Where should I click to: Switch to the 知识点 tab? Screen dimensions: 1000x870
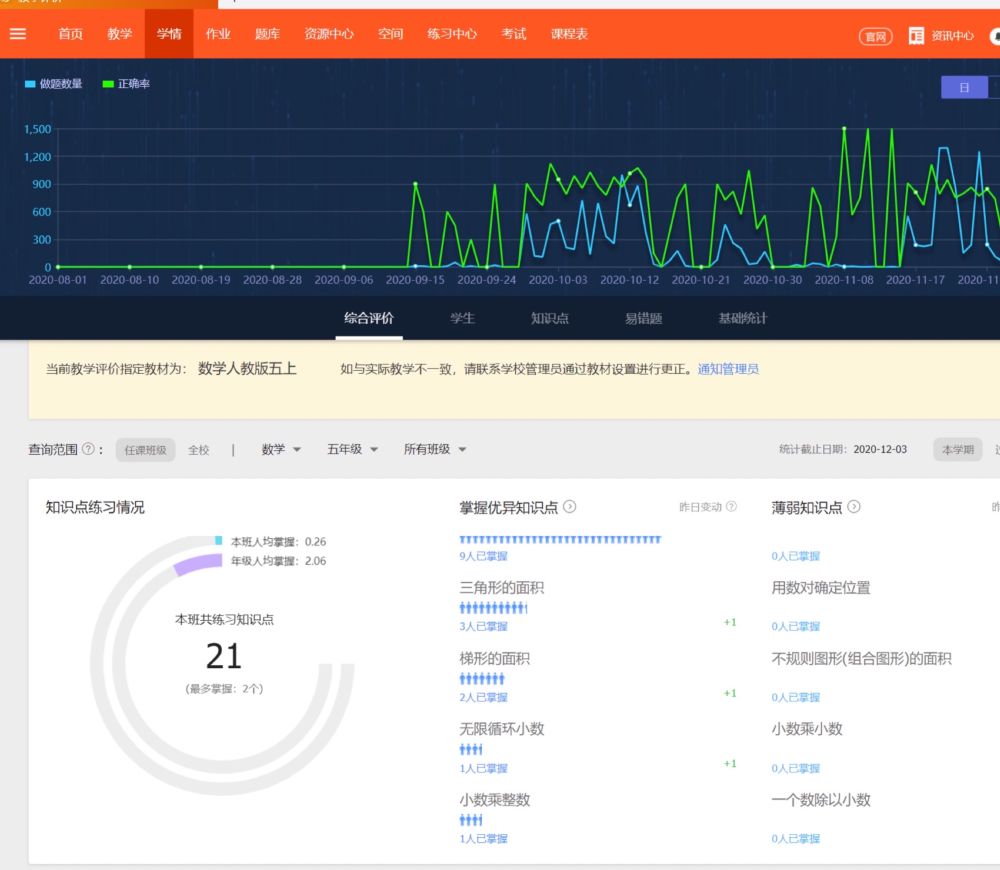(549, 318)
